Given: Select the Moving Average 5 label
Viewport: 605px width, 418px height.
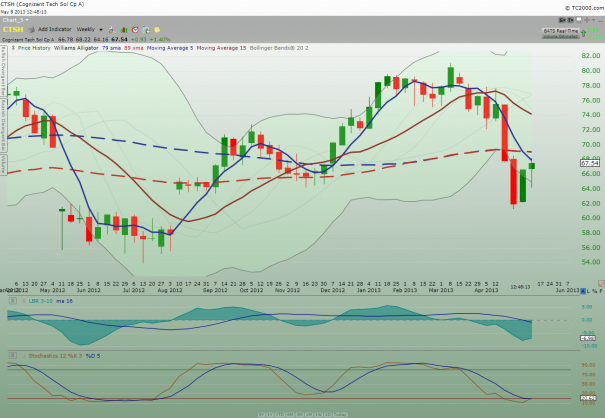Looking at the screenshot, I should pyautogui.click(x=170, y=48).
